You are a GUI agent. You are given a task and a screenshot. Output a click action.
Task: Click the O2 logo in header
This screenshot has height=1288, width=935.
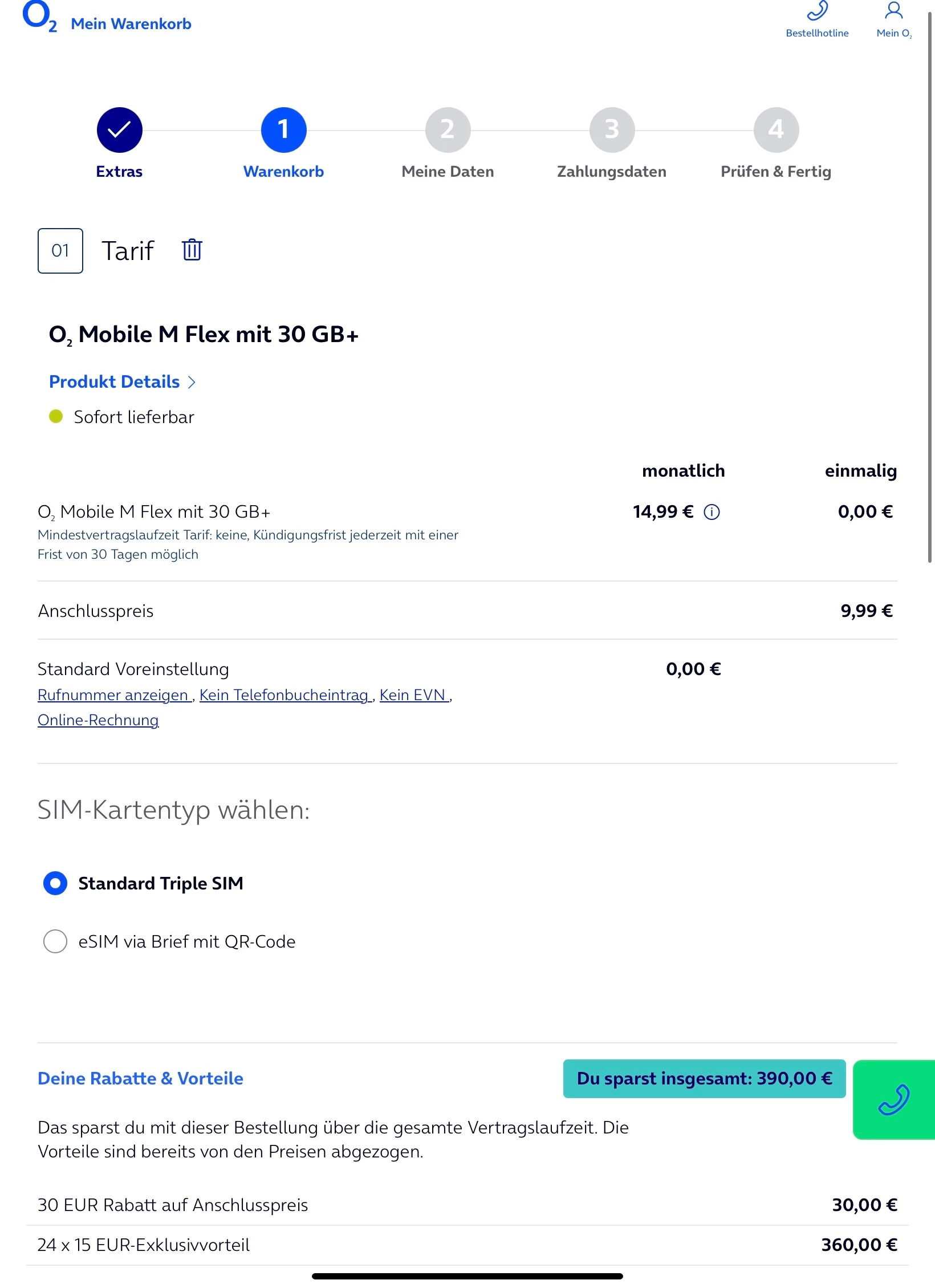[39, 17]
